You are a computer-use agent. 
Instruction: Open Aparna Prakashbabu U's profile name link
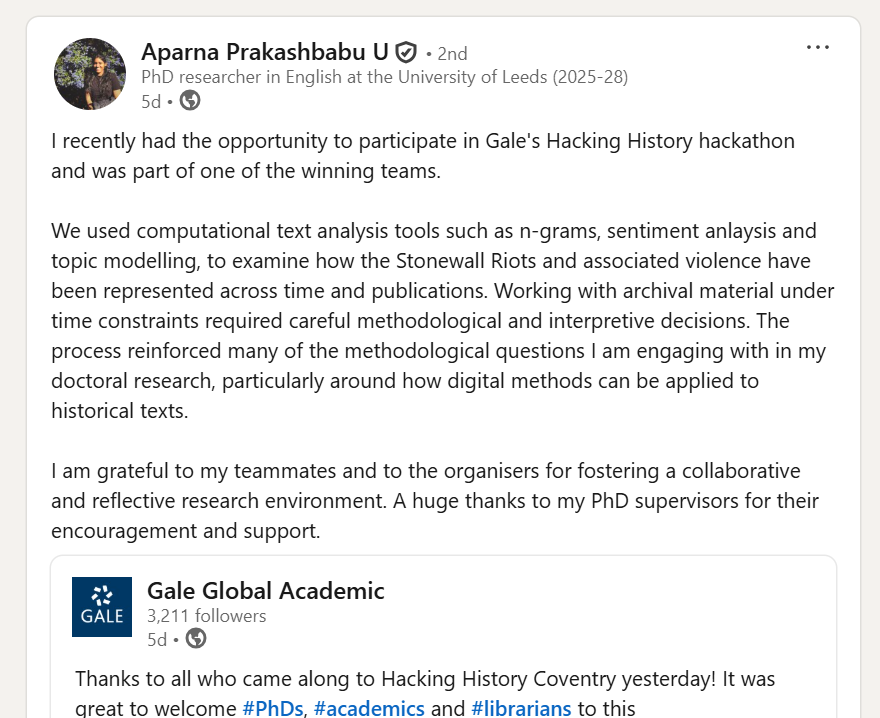(265, 51)
